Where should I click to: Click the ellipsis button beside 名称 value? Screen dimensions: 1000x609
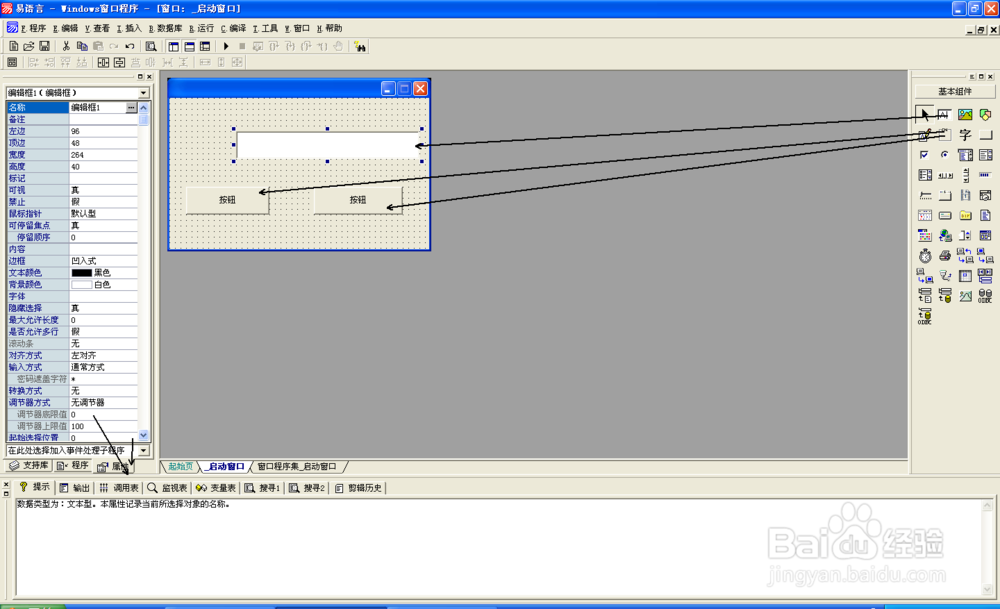pos(131,107)
